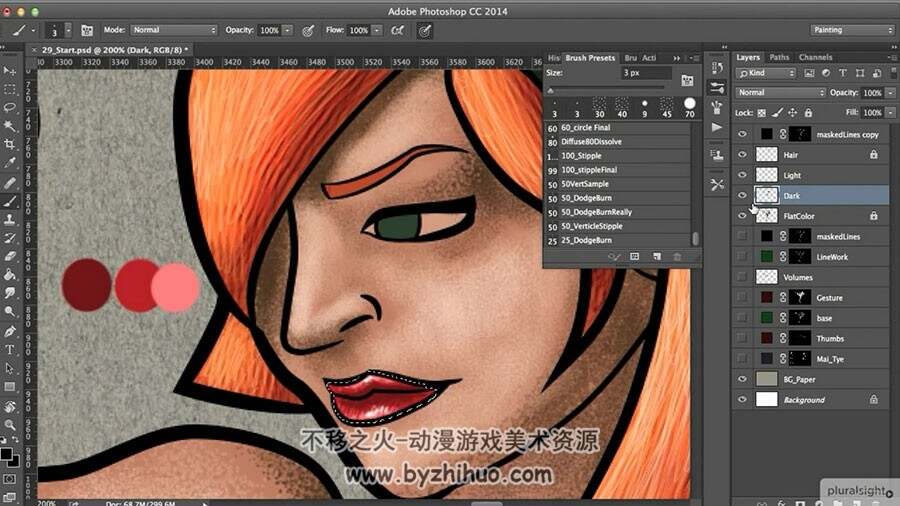Select the Crop tool

[10, 144]
